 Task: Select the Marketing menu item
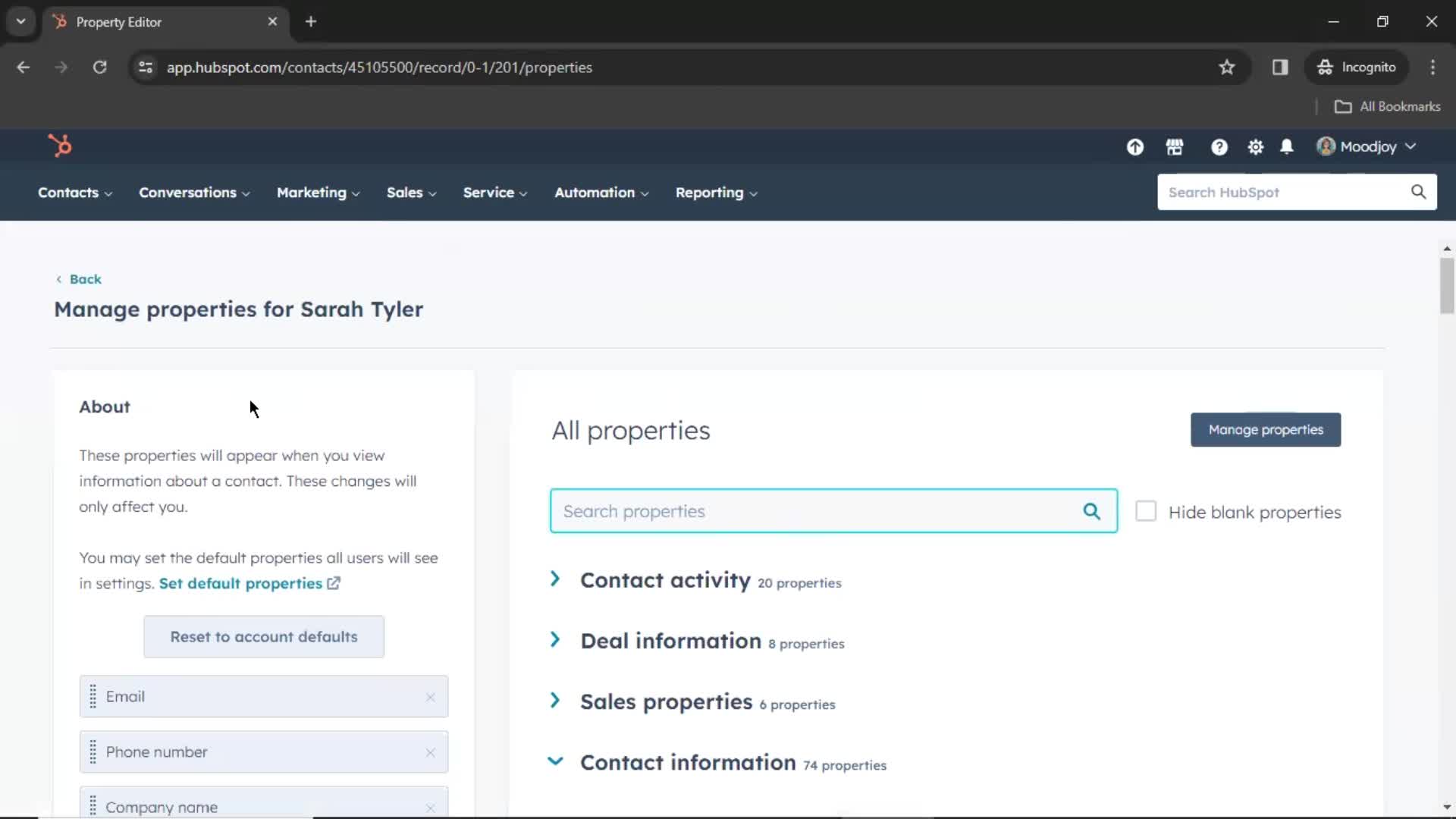pyautogui.click(x=311, y=192)
